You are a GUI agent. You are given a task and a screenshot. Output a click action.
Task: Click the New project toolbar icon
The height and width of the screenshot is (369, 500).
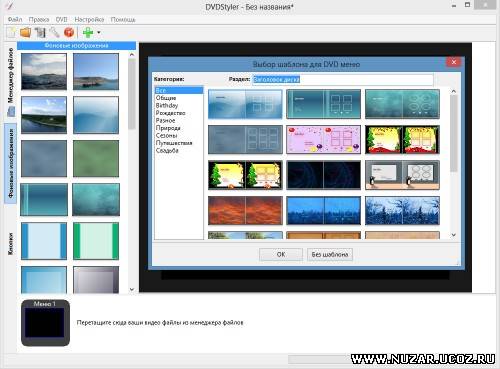pos(11,32)
